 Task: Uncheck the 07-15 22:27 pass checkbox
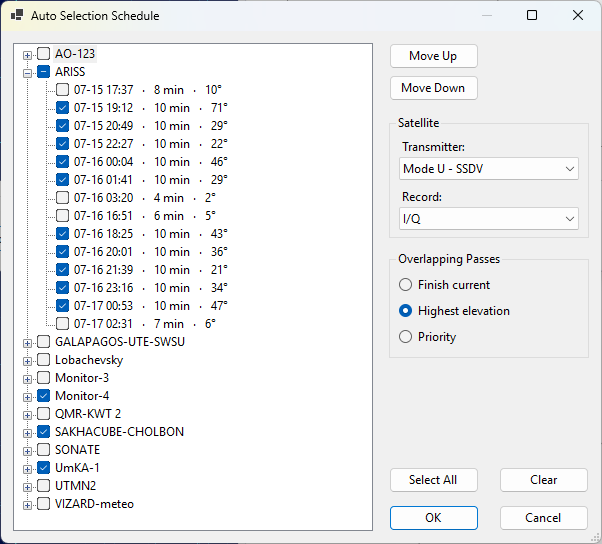pyautogui.click(x=63, y=144)
